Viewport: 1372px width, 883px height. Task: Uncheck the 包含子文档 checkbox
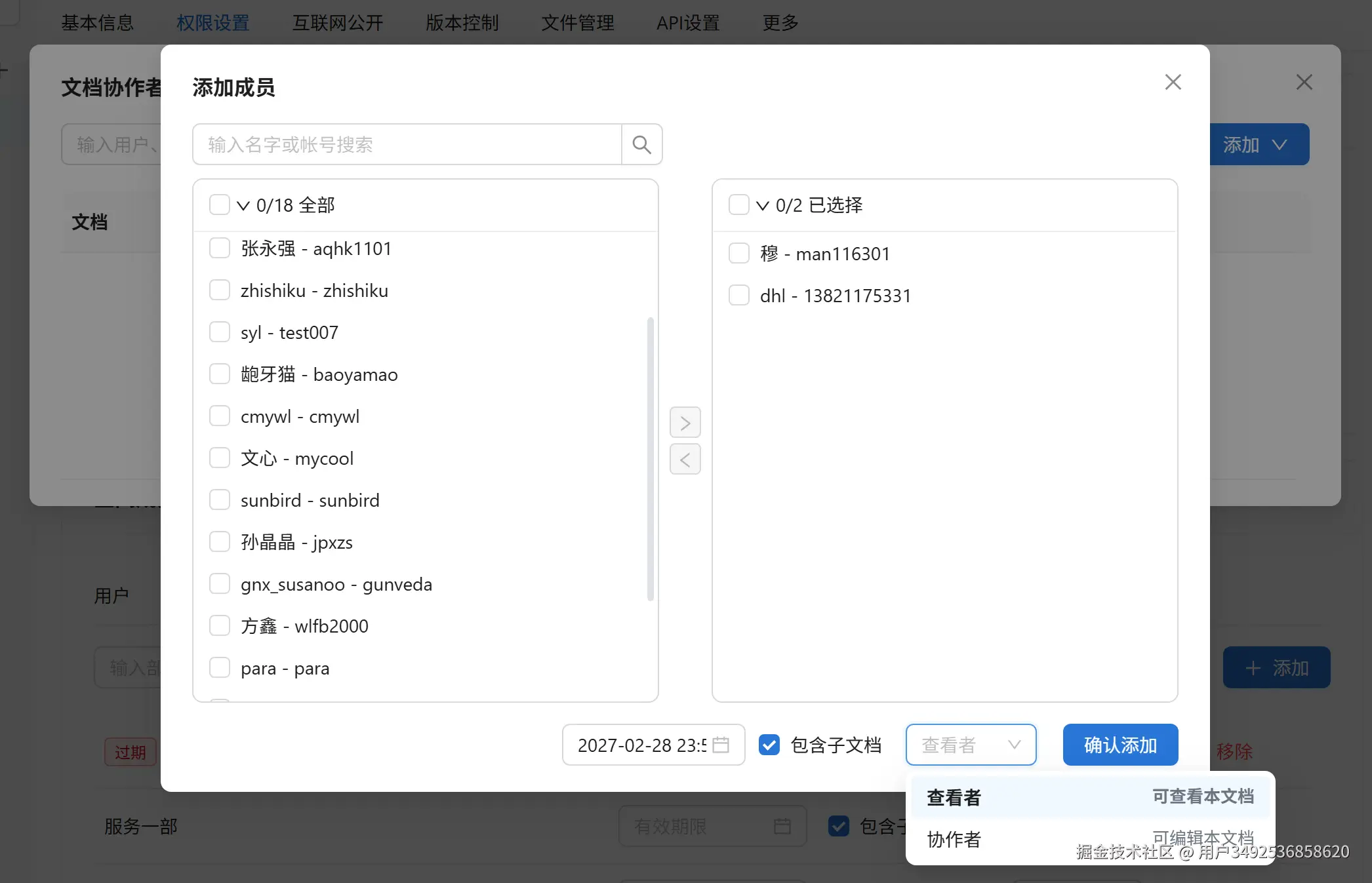coord(769,745)
